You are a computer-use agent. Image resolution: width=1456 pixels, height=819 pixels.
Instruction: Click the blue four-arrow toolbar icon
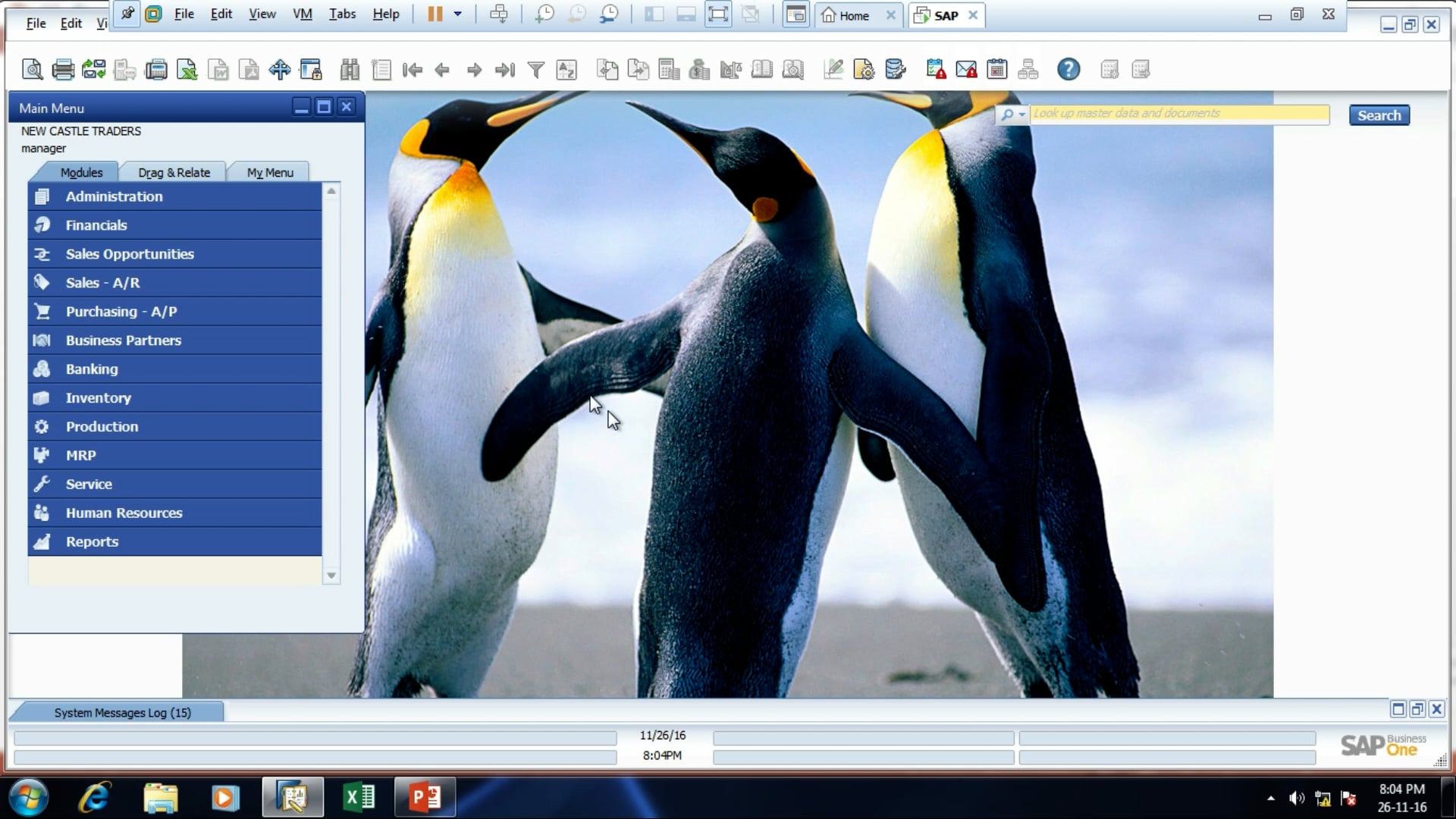click(280, 70)
